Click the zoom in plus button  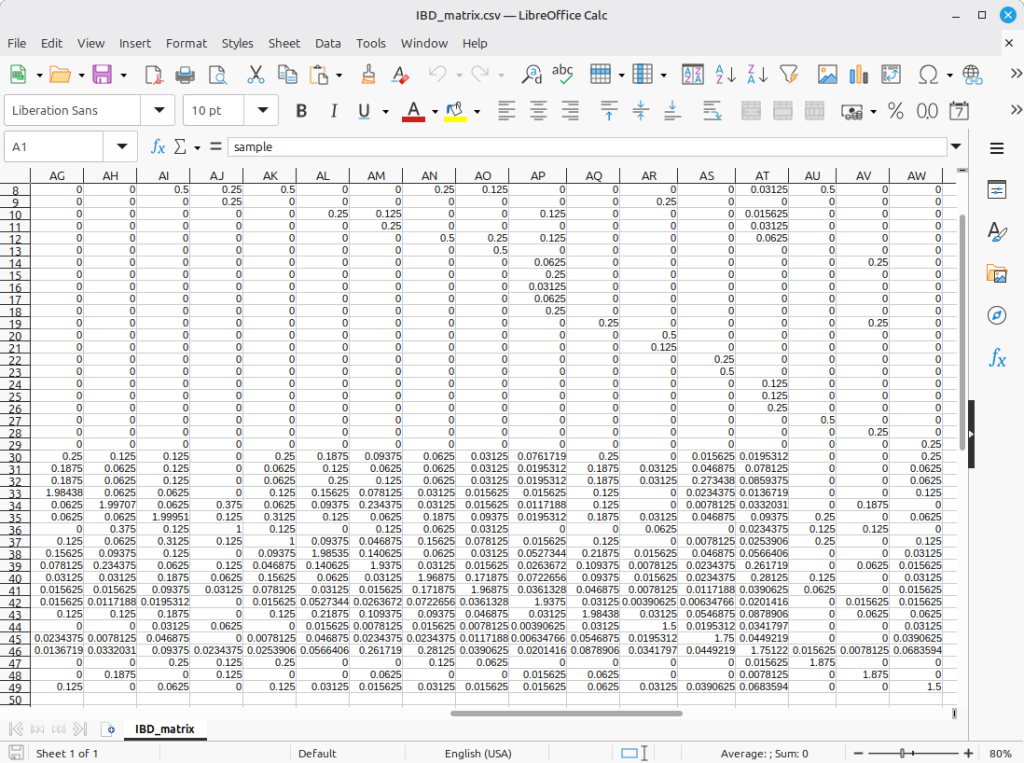[x=968, y=753]
